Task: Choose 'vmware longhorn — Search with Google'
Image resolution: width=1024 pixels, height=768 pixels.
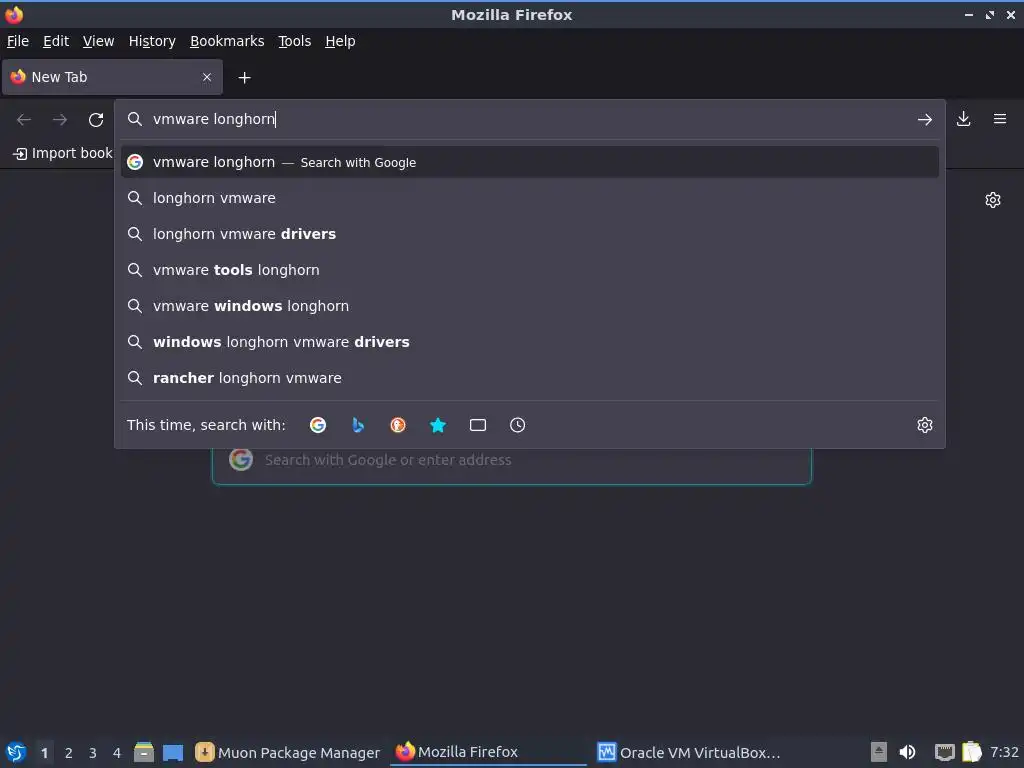Action: click(x=530, y=162)
